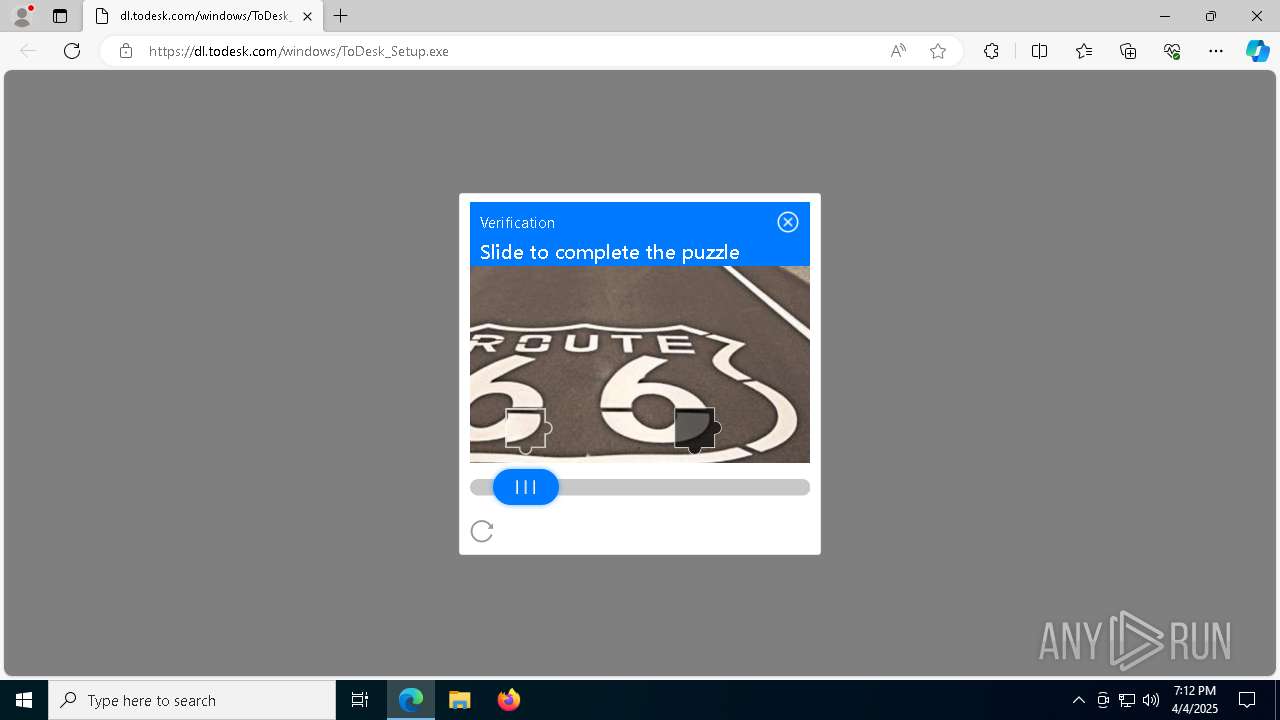
Task: Click the taskbar search box
Action: 192,700
